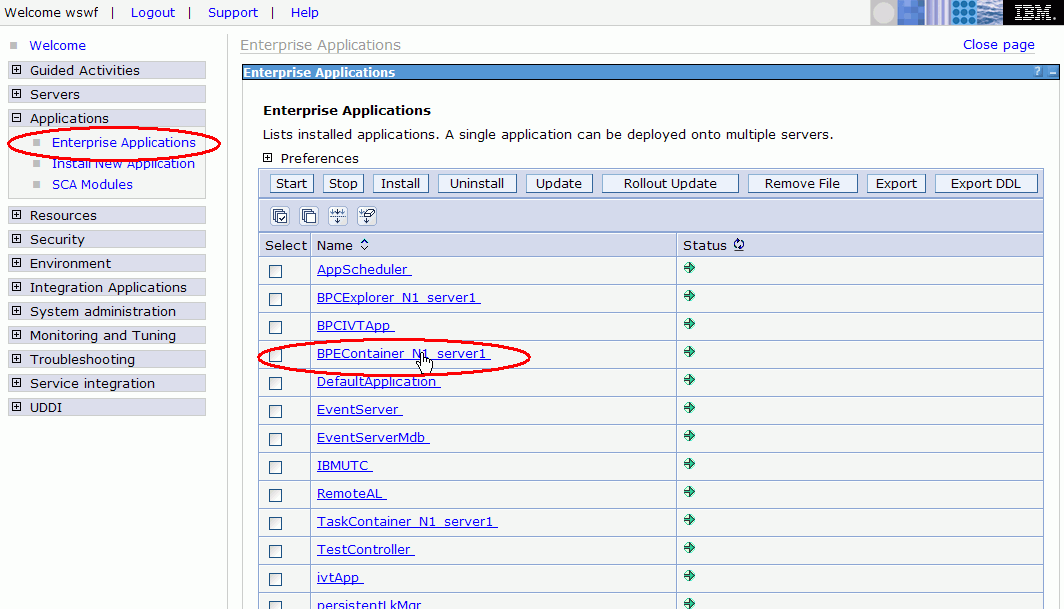Click the Uninstall button
This screenshot has height=609, width=1064.
(477, 183)
